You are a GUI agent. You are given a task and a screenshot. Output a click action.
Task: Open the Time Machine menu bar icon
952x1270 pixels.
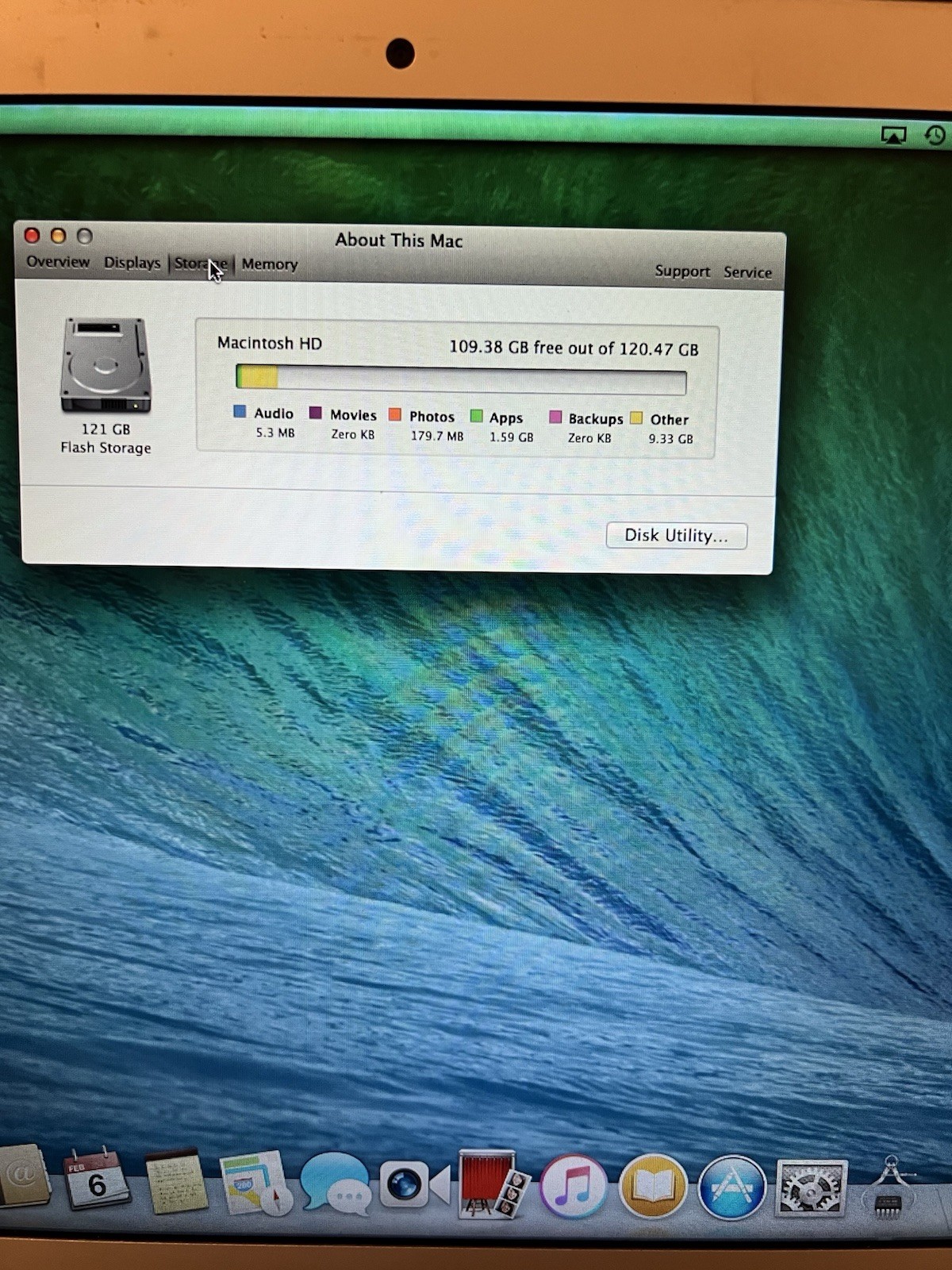pos(936,135)
